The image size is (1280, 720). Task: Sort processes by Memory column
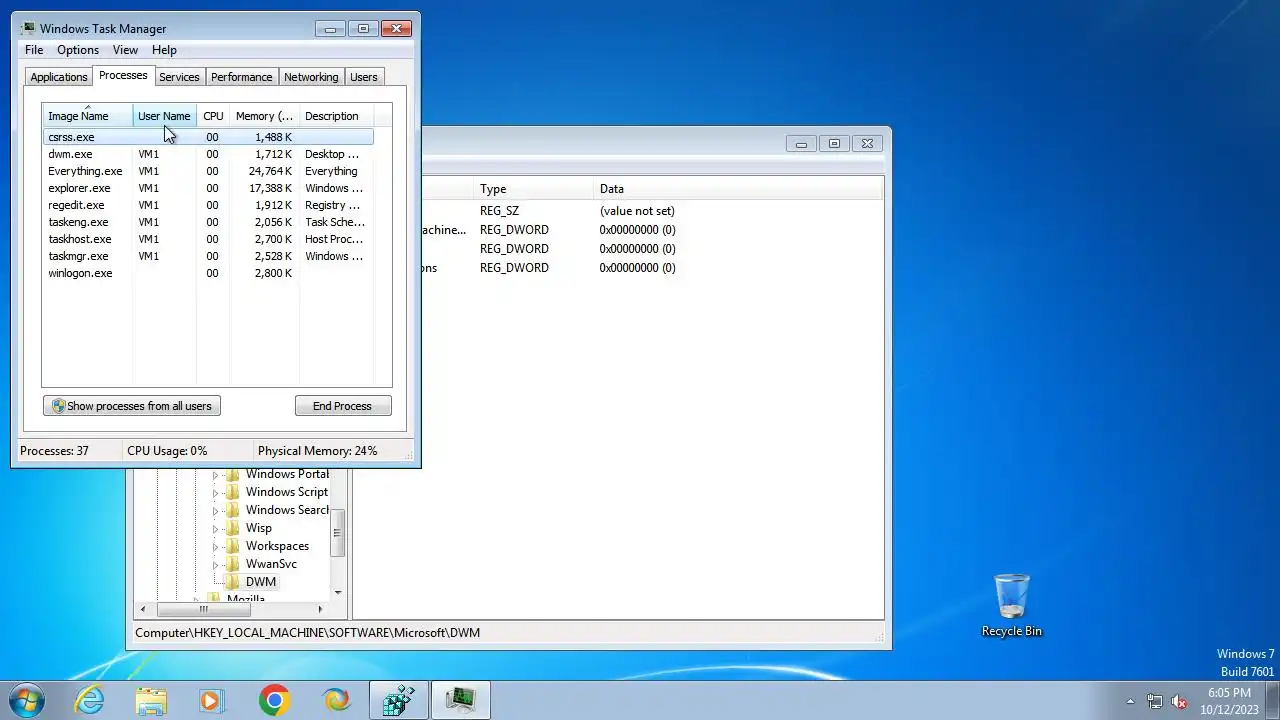point(264,116)
